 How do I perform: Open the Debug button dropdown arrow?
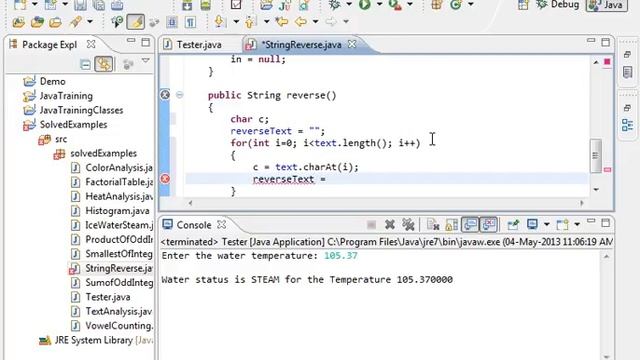349,4
